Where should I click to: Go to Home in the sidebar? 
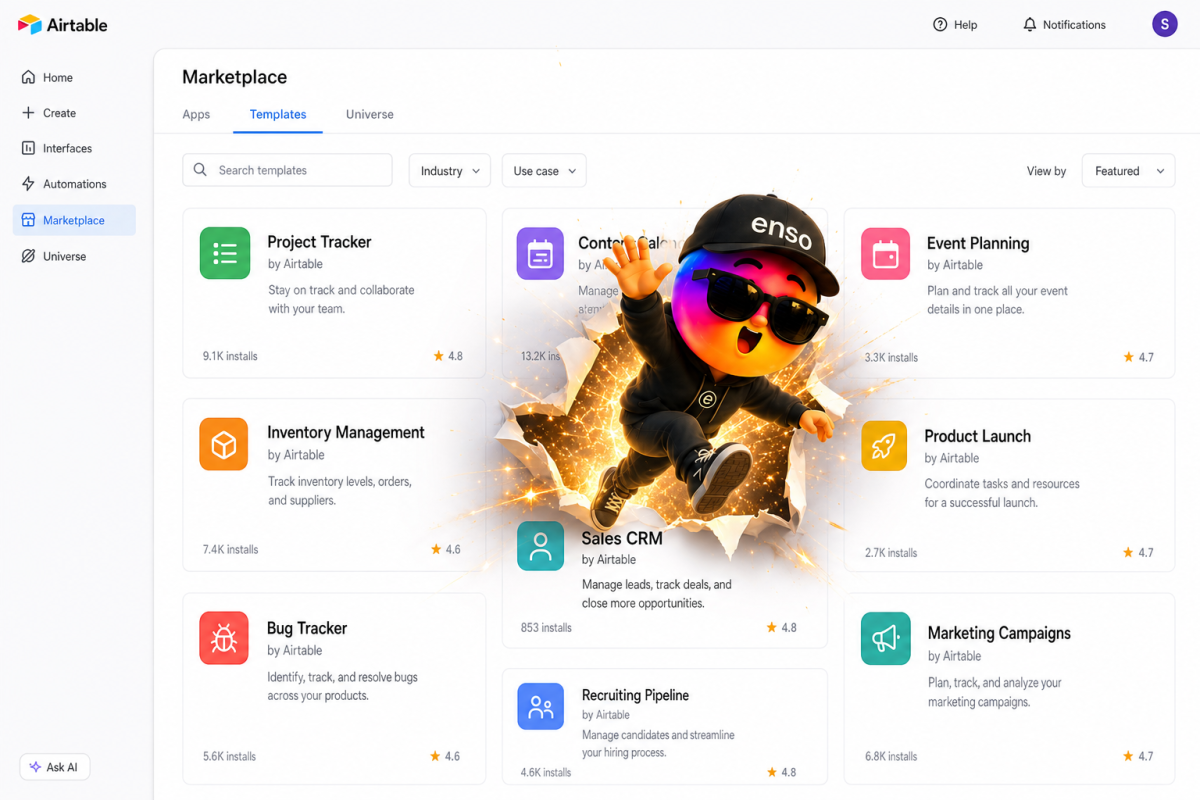[74, 77]
